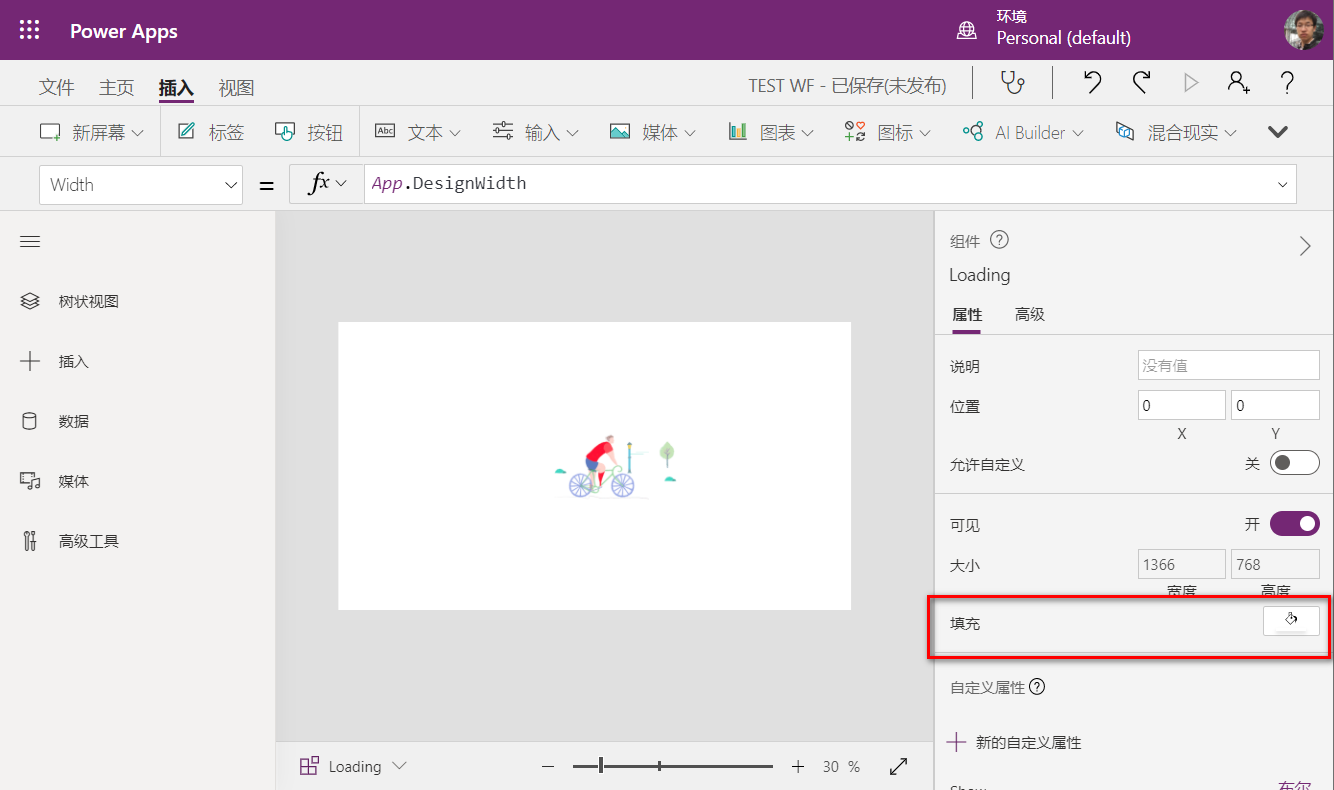Click the environment globe icon
The image size is (1334, 790).
pyautogui.click(x=967, y=30)
